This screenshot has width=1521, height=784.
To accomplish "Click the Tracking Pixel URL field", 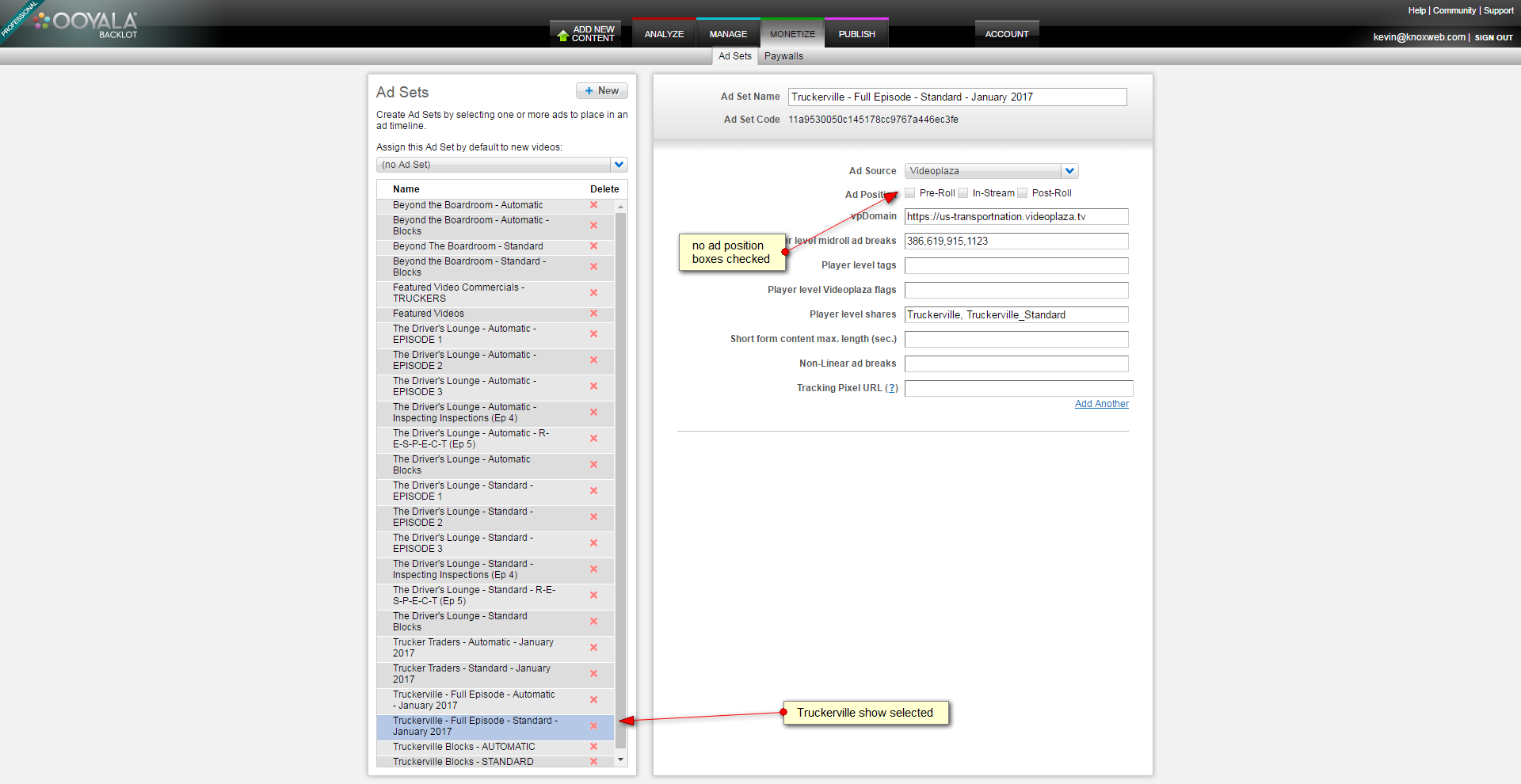I will tap(1019, 388).
